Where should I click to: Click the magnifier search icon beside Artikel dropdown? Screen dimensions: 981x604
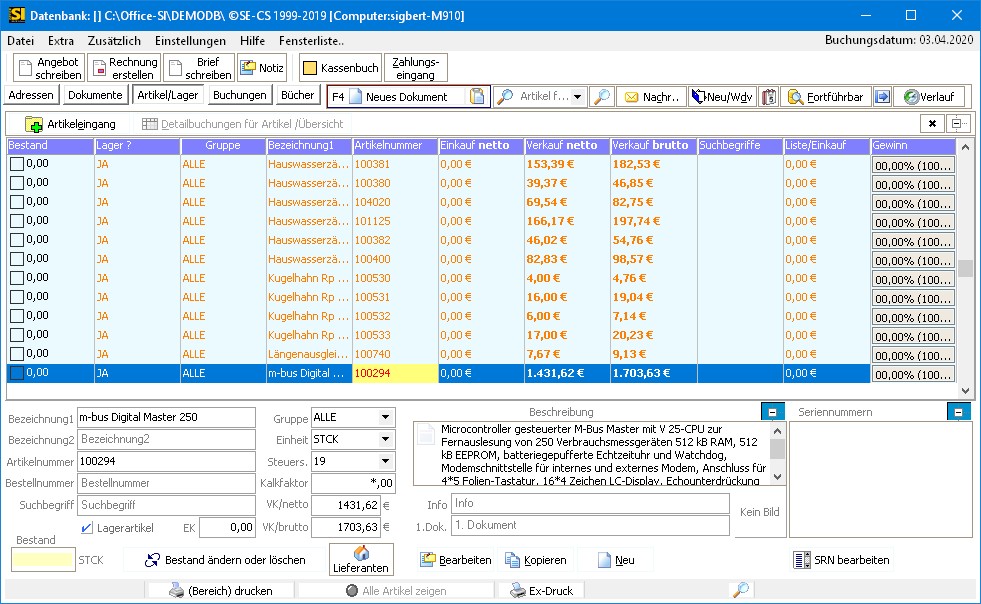601,97
